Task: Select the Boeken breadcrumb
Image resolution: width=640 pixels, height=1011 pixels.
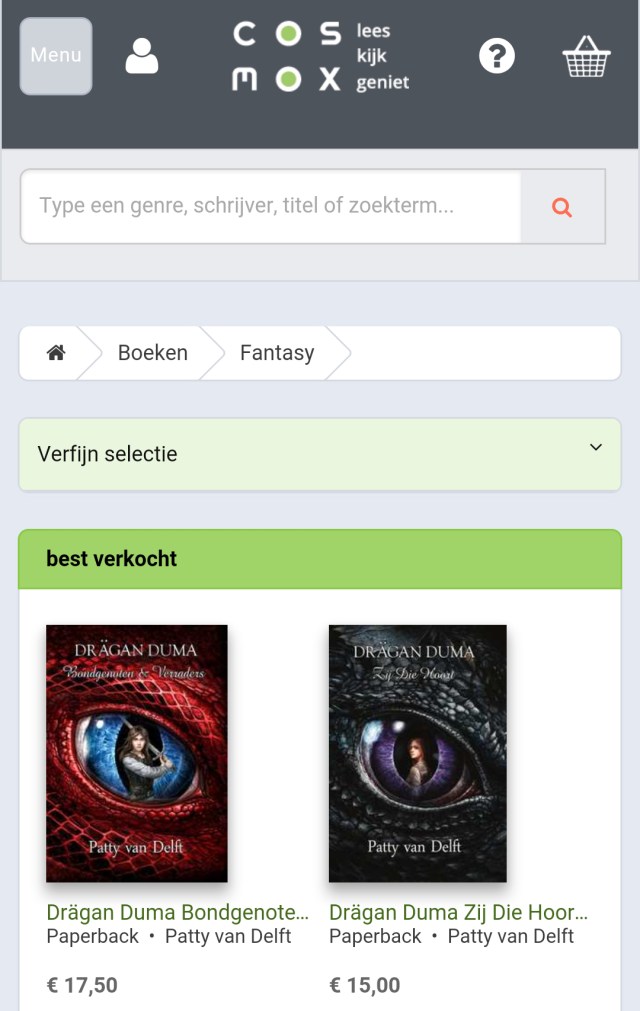Action: 153,353
